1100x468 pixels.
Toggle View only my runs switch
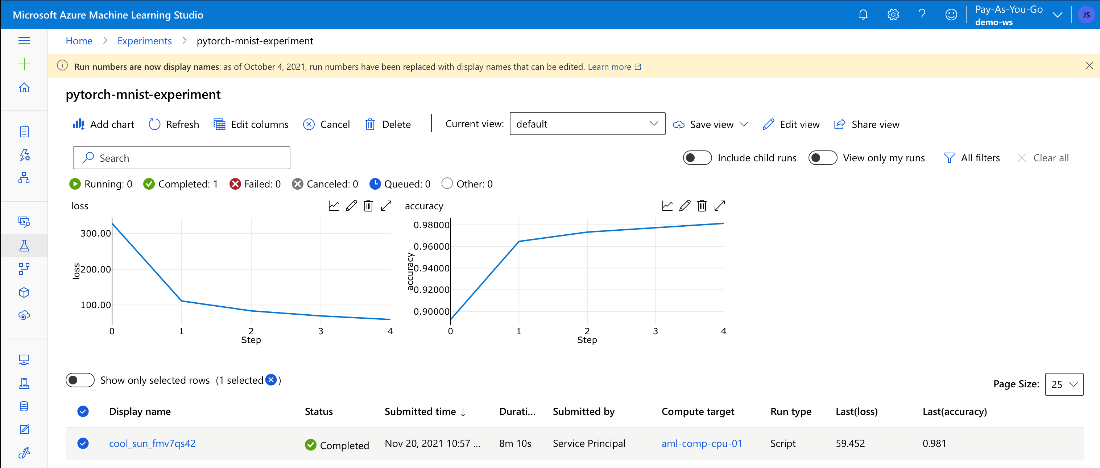point(823,158)
